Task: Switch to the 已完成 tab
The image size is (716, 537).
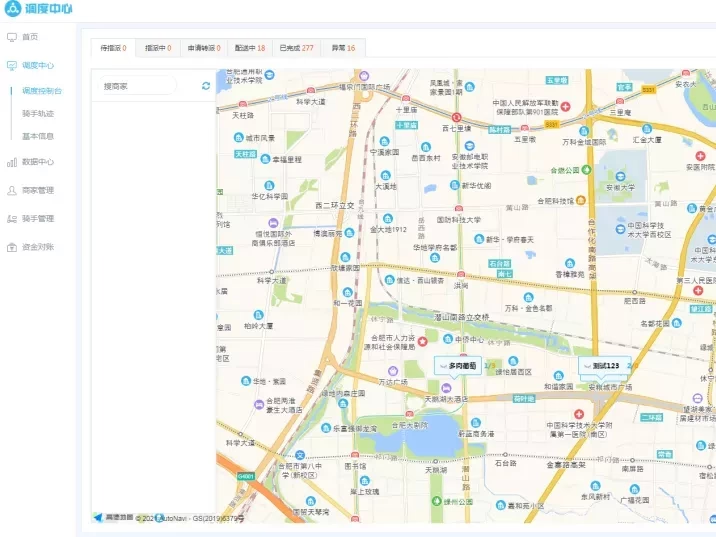Action: 296,48
